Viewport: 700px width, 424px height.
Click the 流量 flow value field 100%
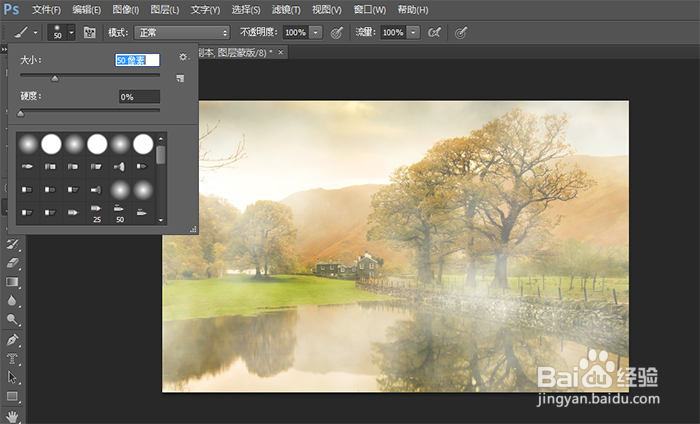pyautogui.click(x=393, y=32)
